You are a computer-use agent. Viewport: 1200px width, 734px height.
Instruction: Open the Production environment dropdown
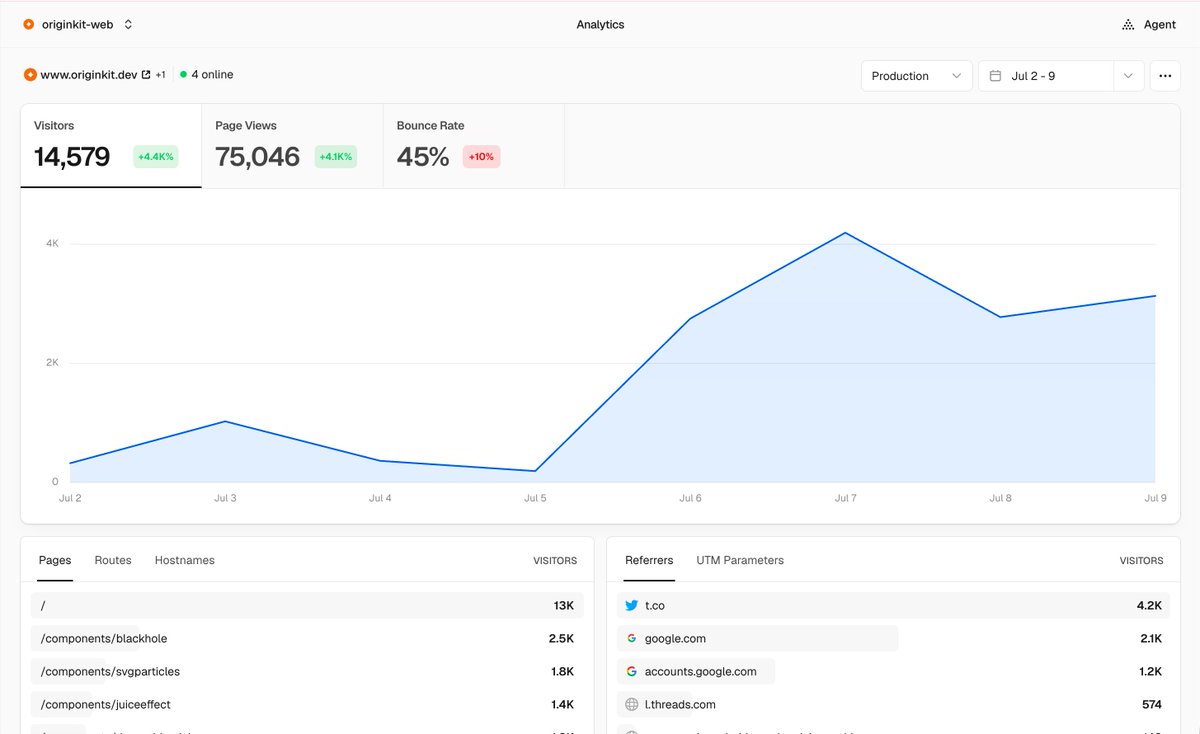click(917, 76)
